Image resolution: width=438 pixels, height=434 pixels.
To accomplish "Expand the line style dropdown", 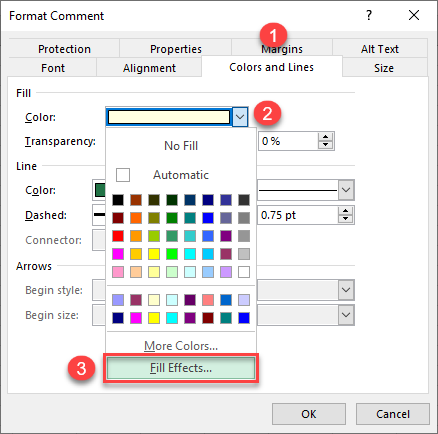I will pos(346,190).
